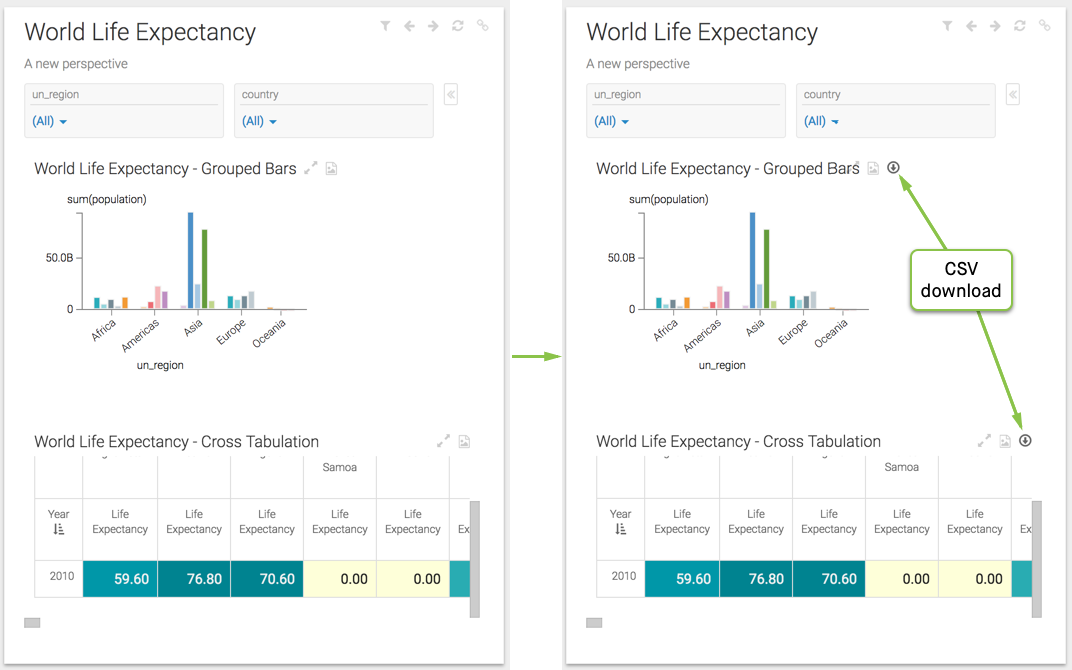This screenshot has height=670, width=1072.
Task: Download Cross Tabulation CSV in right dashboard
Action: point(1025,441)
